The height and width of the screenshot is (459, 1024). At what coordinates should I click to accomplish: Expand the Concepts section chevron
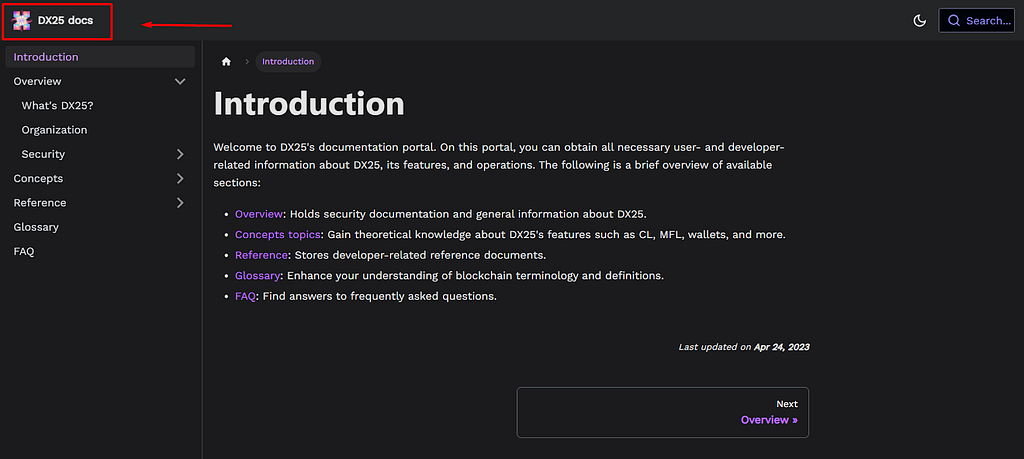tap(180, 178)
